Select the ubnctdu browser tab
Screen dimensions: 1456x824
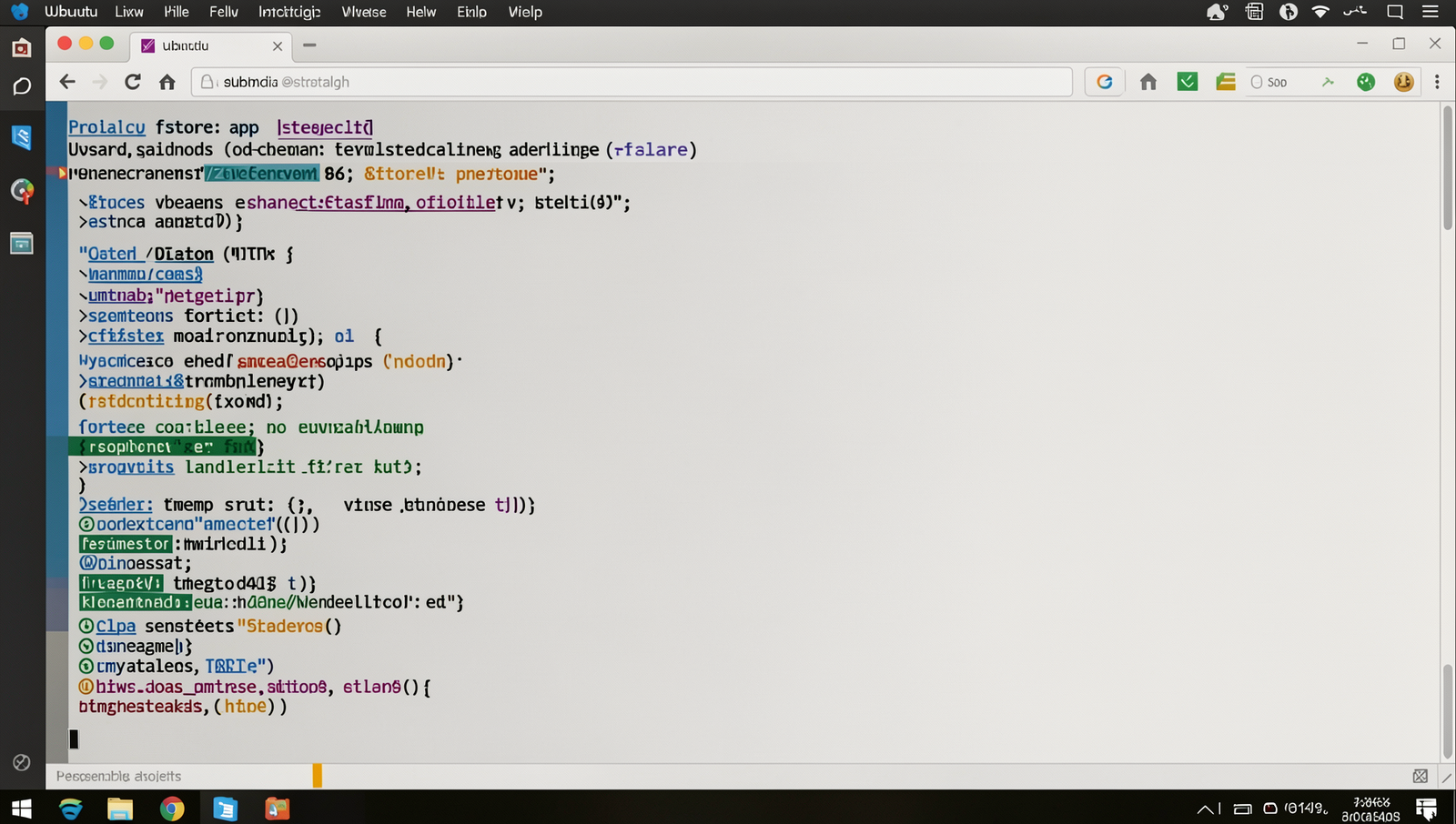pos(211,45)
